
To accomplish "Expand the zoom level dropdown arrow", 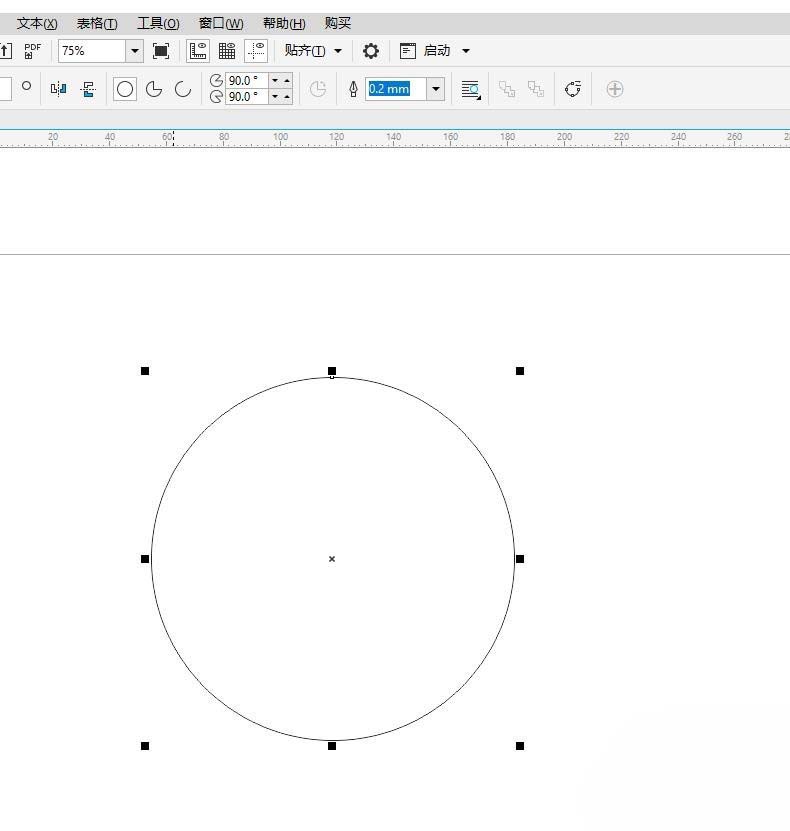I will [x=135, y=51].
